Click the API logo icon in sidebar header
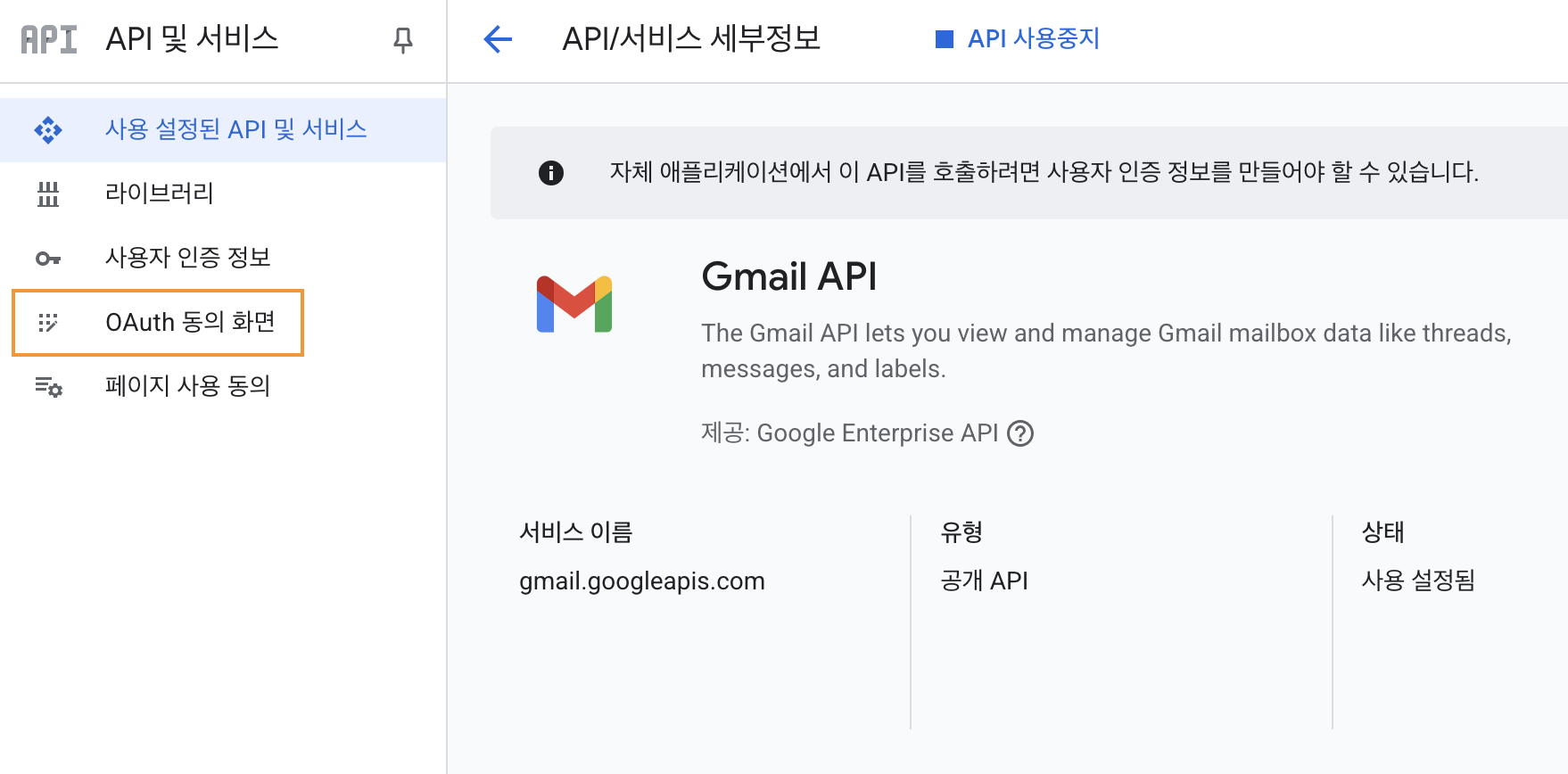Image resolution: width=1568 pixels, height=774 pixels. [49, 39]
